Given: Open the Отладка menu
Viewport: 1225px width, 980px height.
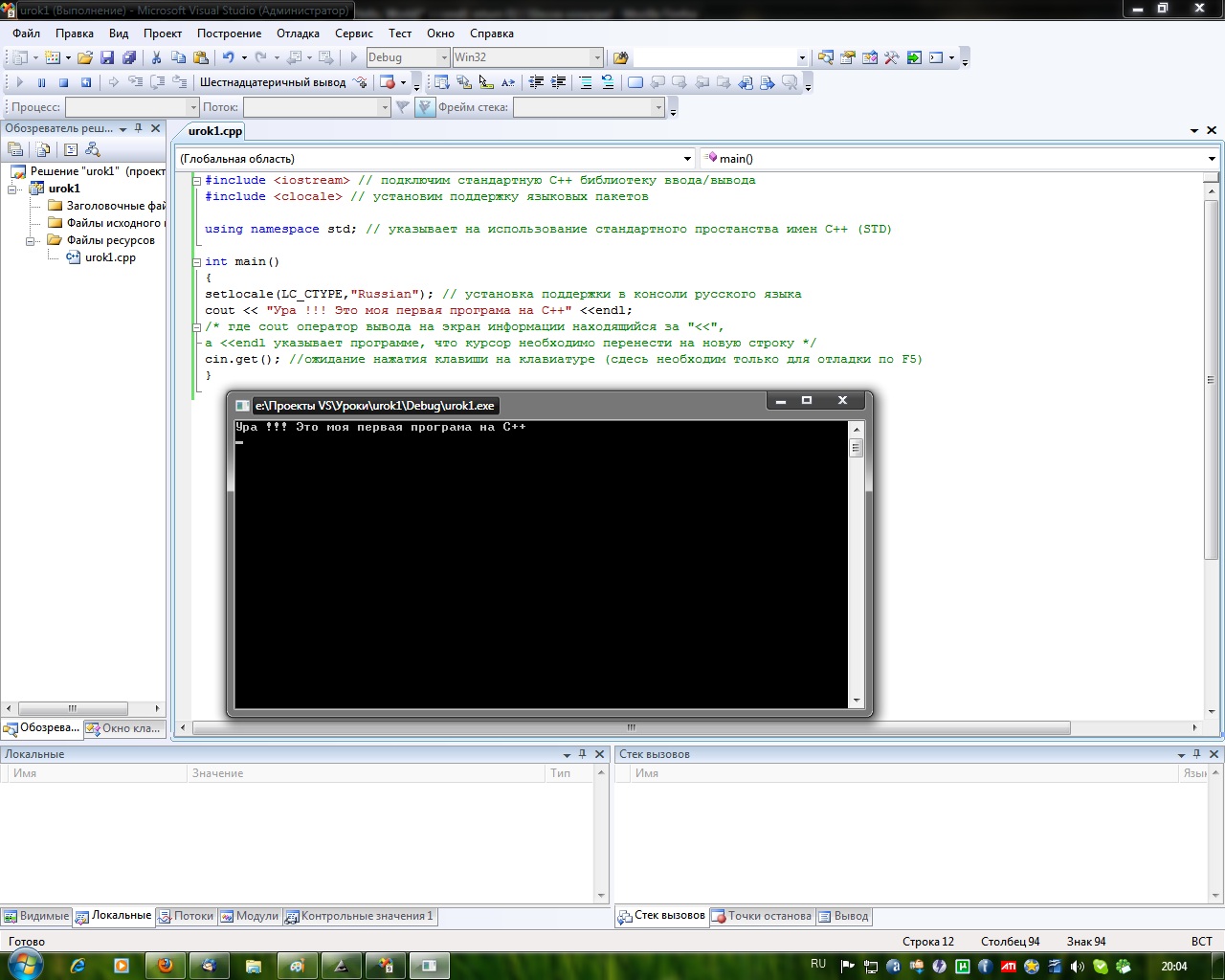Looking at the screenshot, I should point(299,33).
